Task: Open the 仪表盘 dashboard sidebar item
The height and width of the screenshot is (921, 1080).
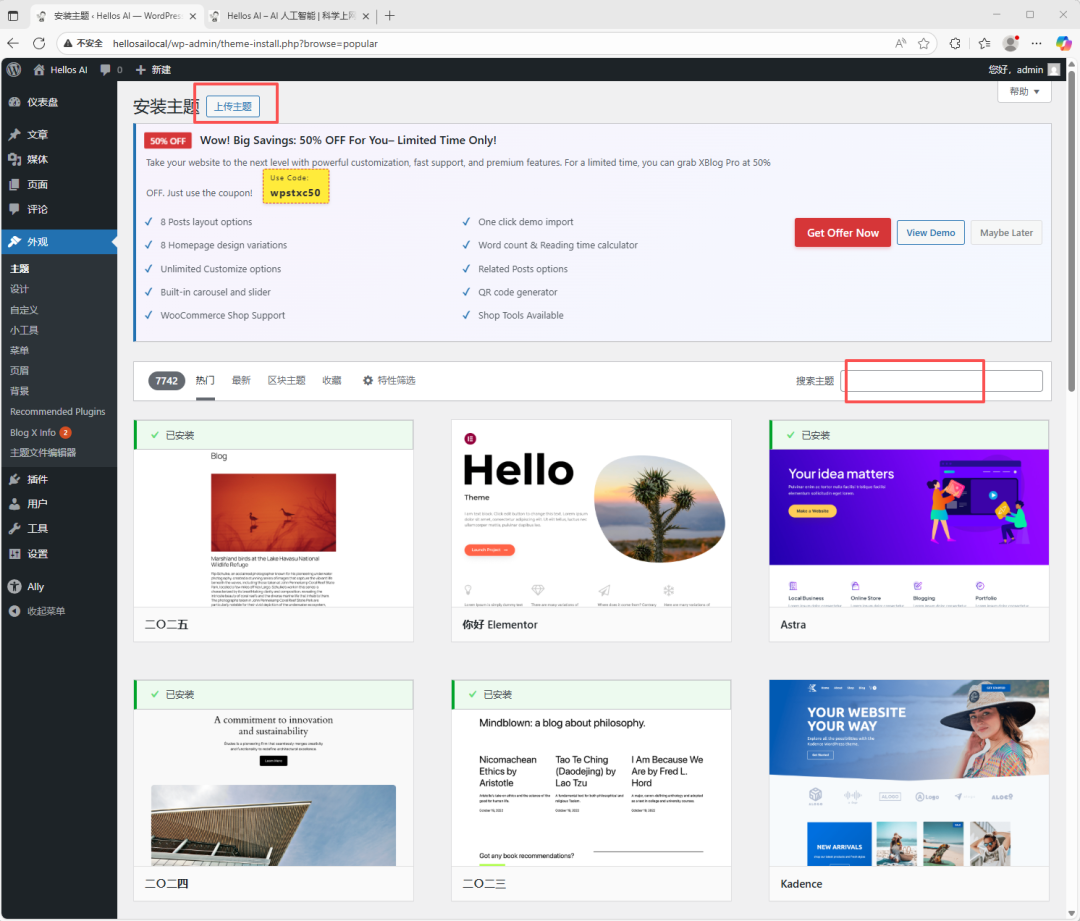Action: tap(42, 102)
